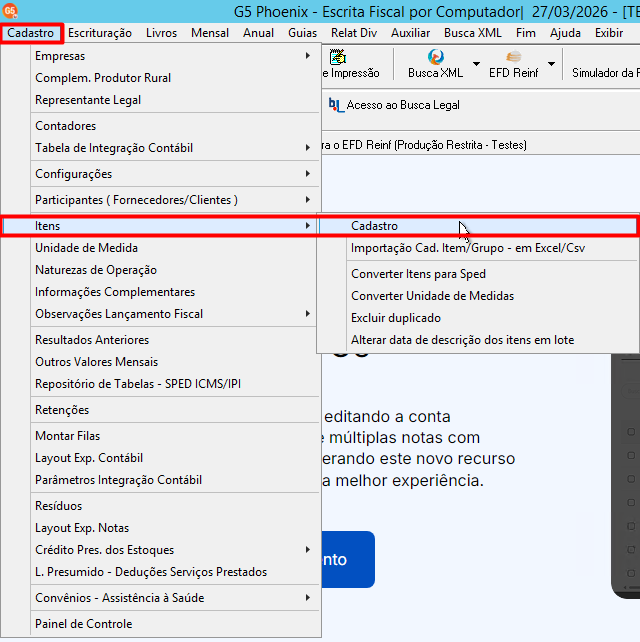Screen dimensions: 640x642
Task: Open the Mensal menu
Action: click(210, 33)
